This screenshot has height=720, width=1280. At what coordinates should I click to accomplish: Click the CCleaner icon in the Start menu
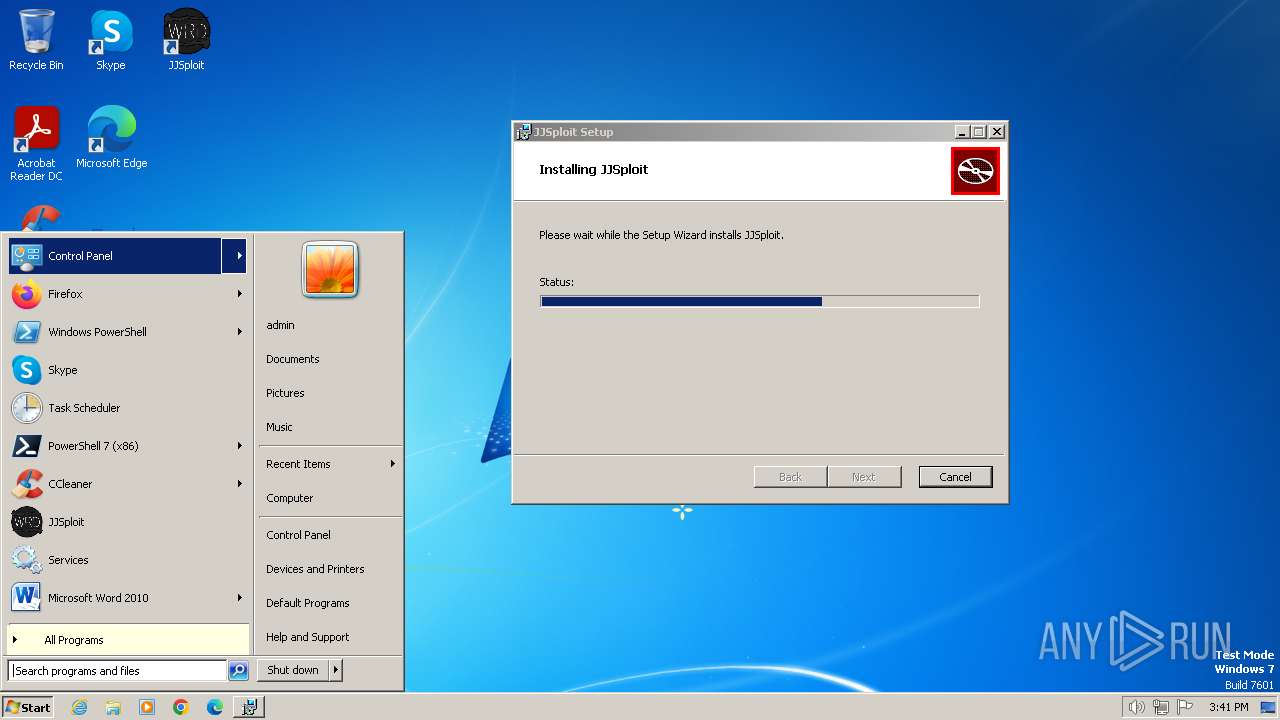26,484
